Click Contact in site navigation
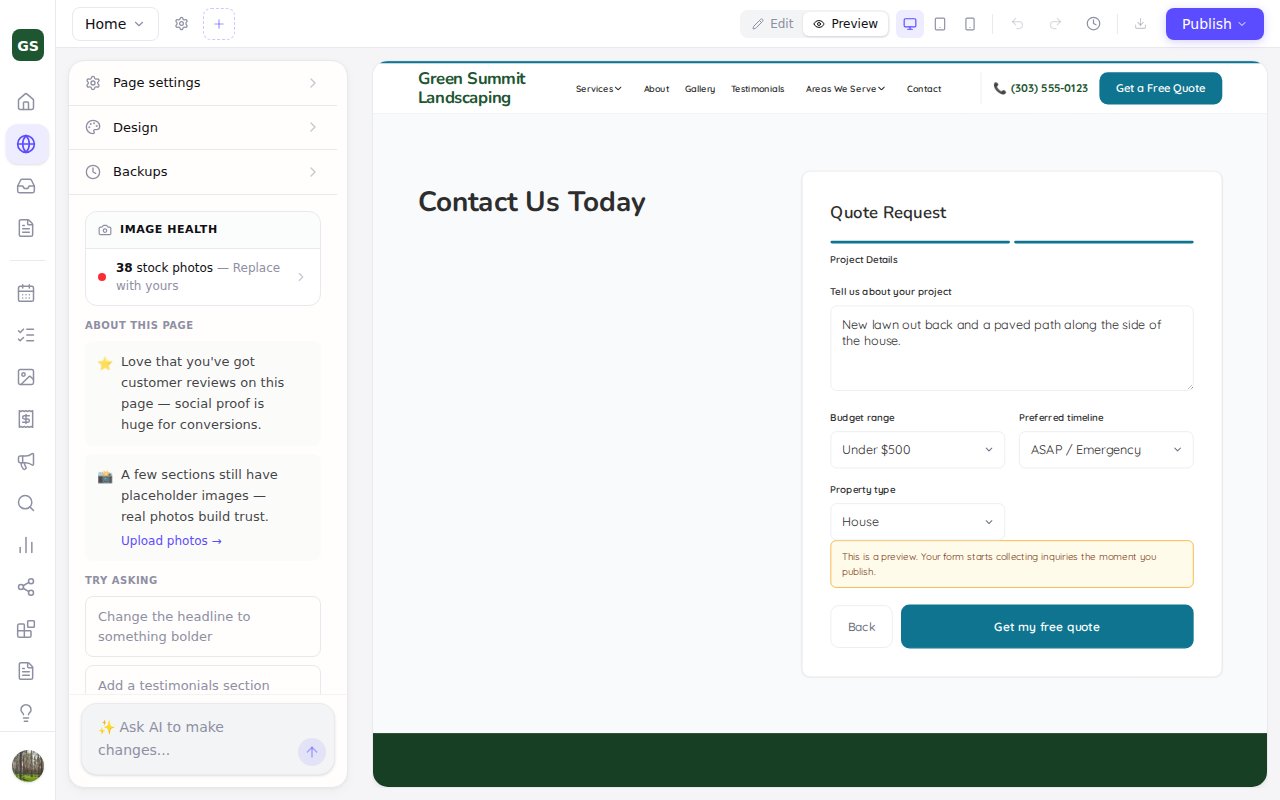The width and height of the screenshot is (1280, 800). pos(924,89)
